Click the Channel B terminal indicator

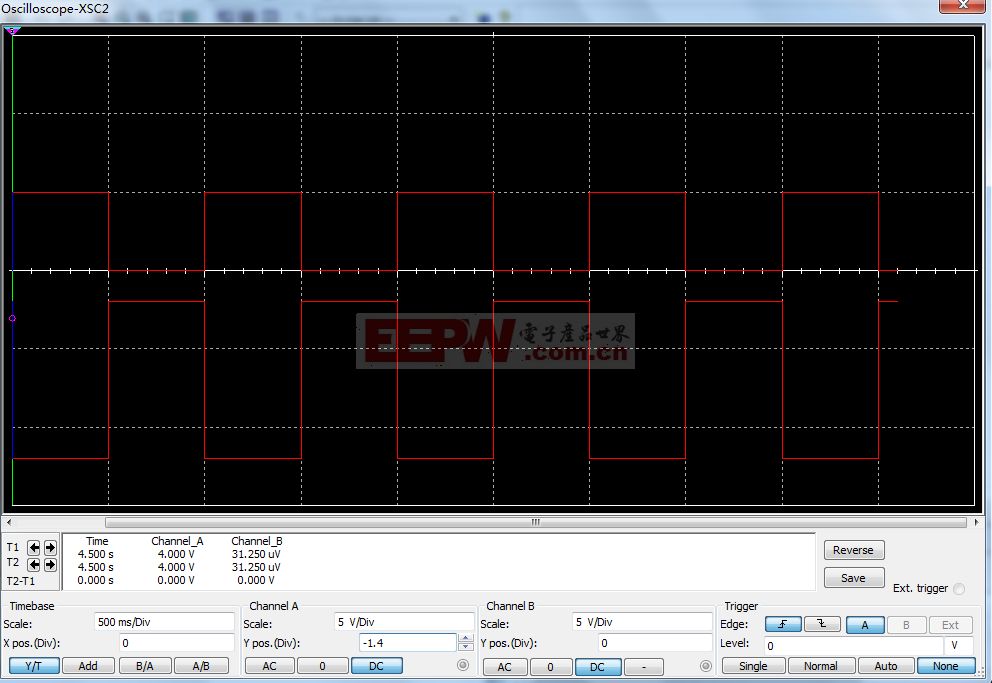[706, 666]
